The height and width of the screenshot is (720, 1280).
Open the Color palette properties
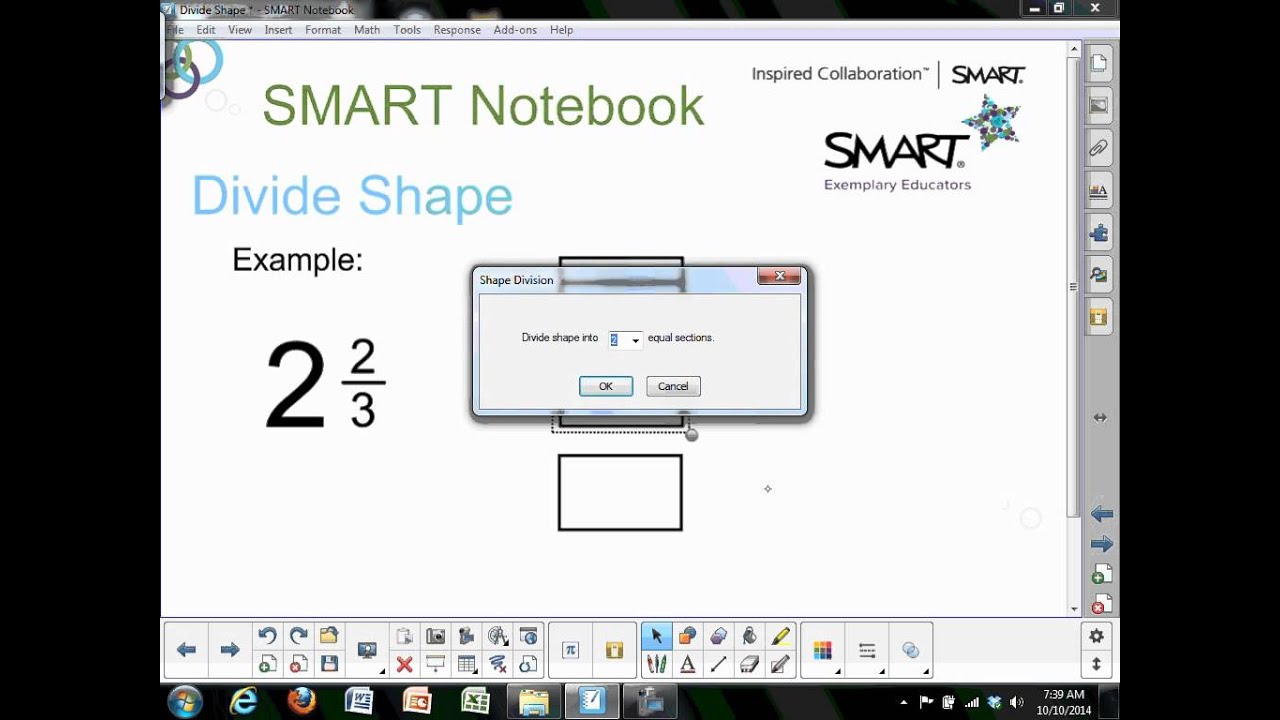[x=823, y=650]
